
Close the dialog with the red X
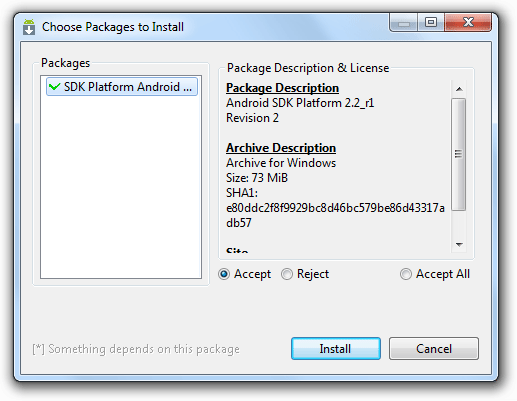468,23
